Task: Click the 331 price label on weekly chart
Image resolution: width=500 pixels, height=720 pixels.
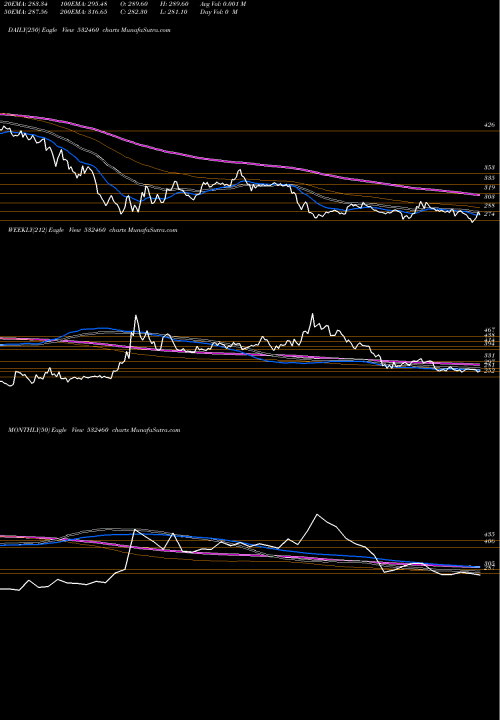Action: pos(489,355)
